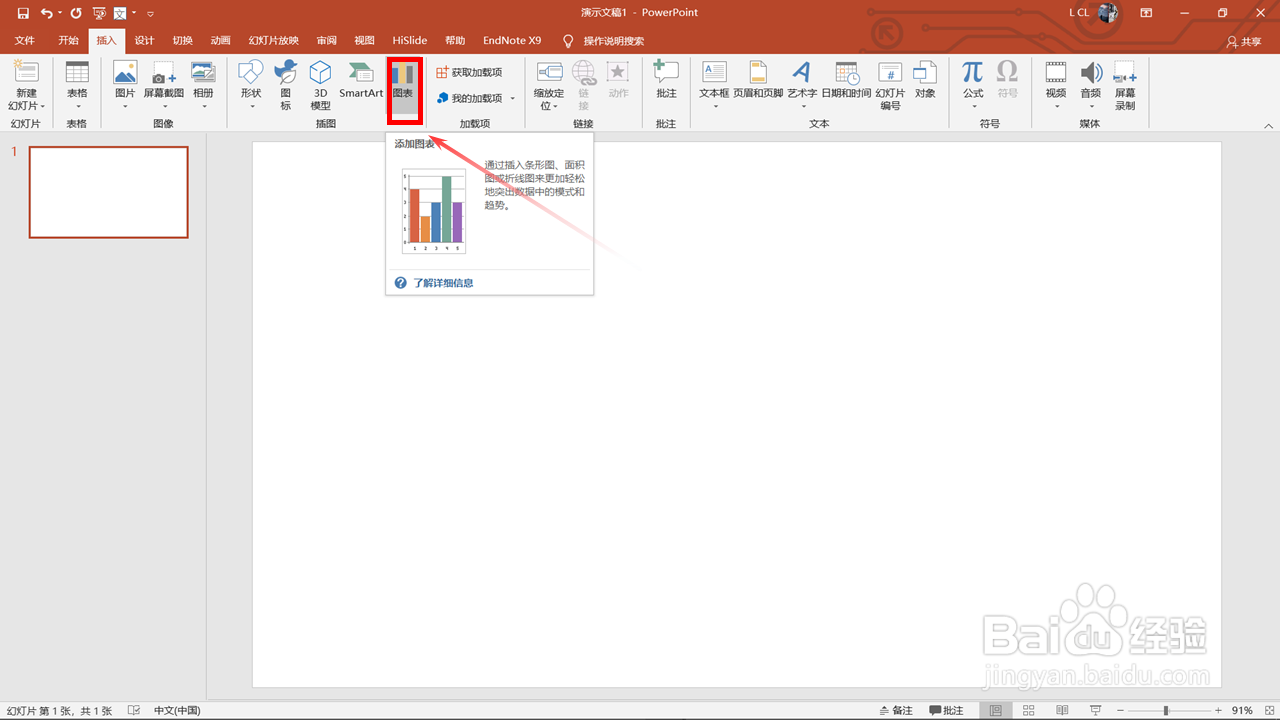Screen dimensions: 1280x720
Task: Zoom out with the minus button
Action: 1120,710
